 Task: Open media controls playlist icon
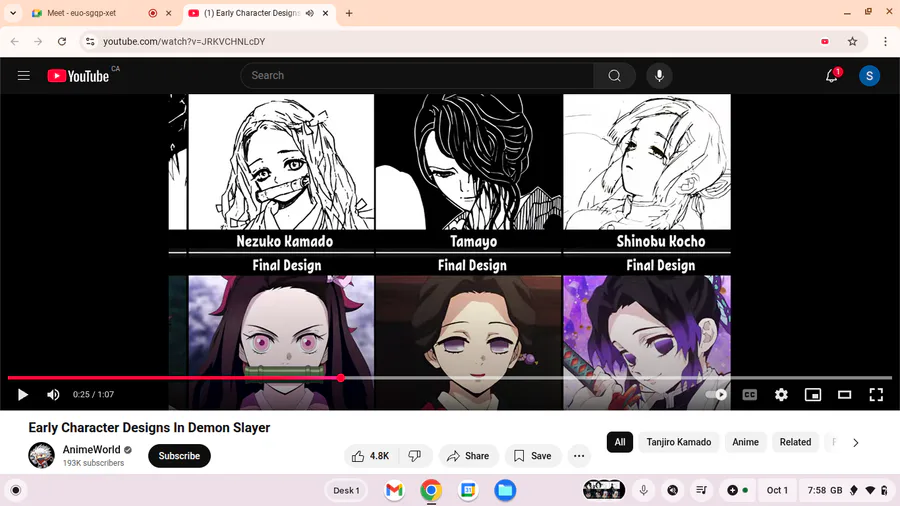click(701, 491)
